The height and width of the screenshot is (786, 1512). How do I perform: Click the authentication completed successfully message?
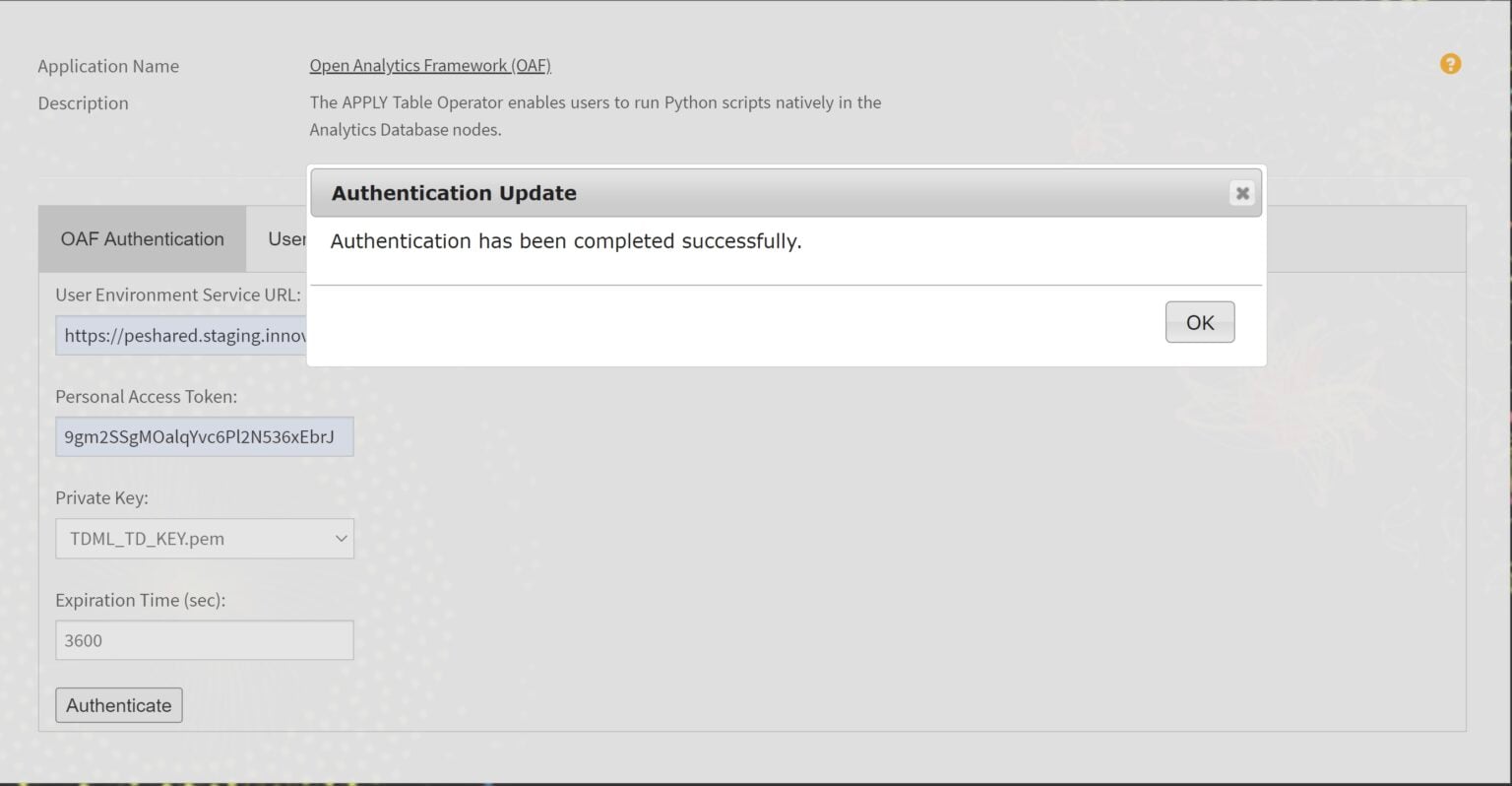tap(566, 241)
